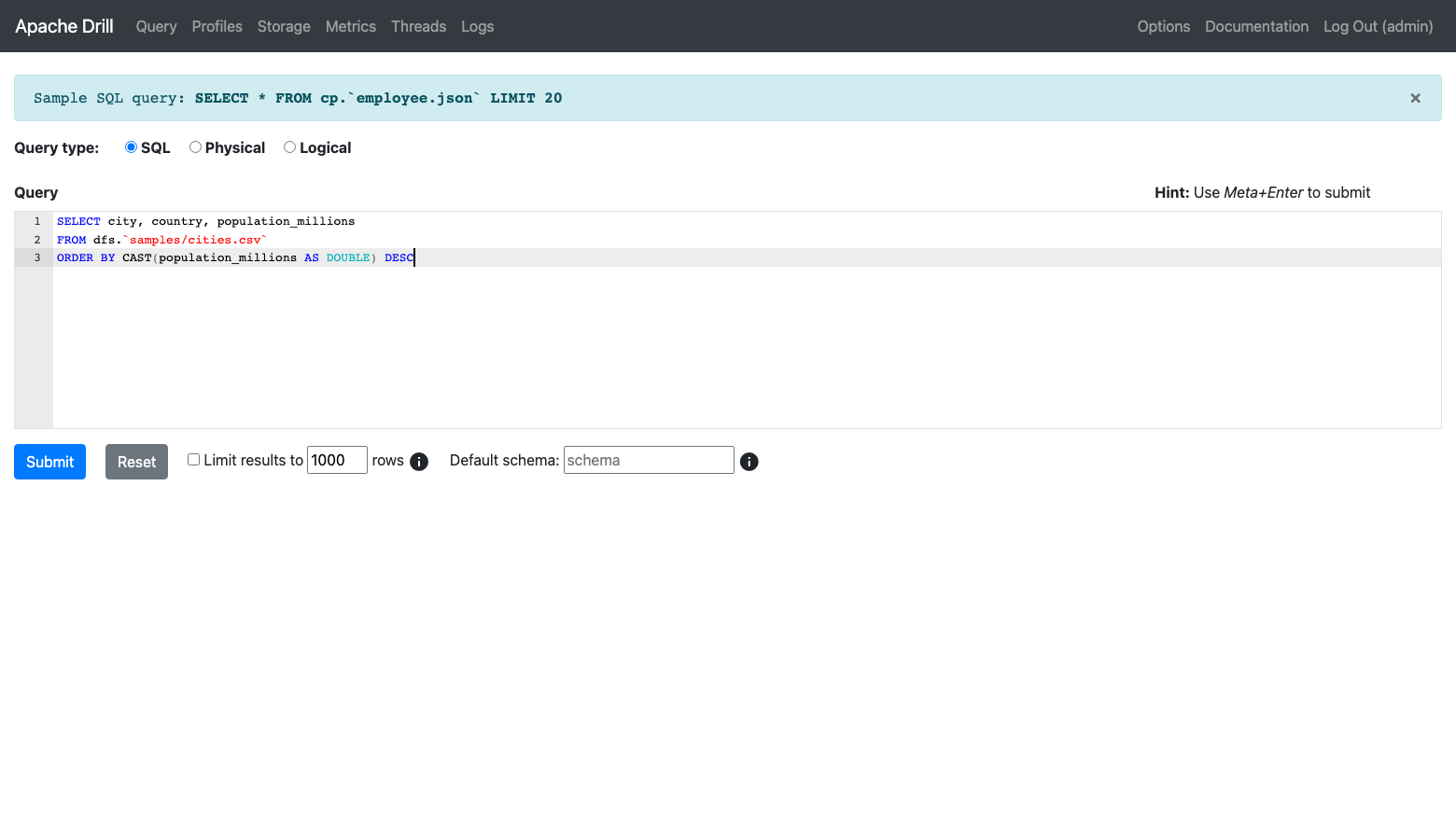Log out of the admin account
This screenshot has width=1456, height=819.
click(x=1378, y=26)
